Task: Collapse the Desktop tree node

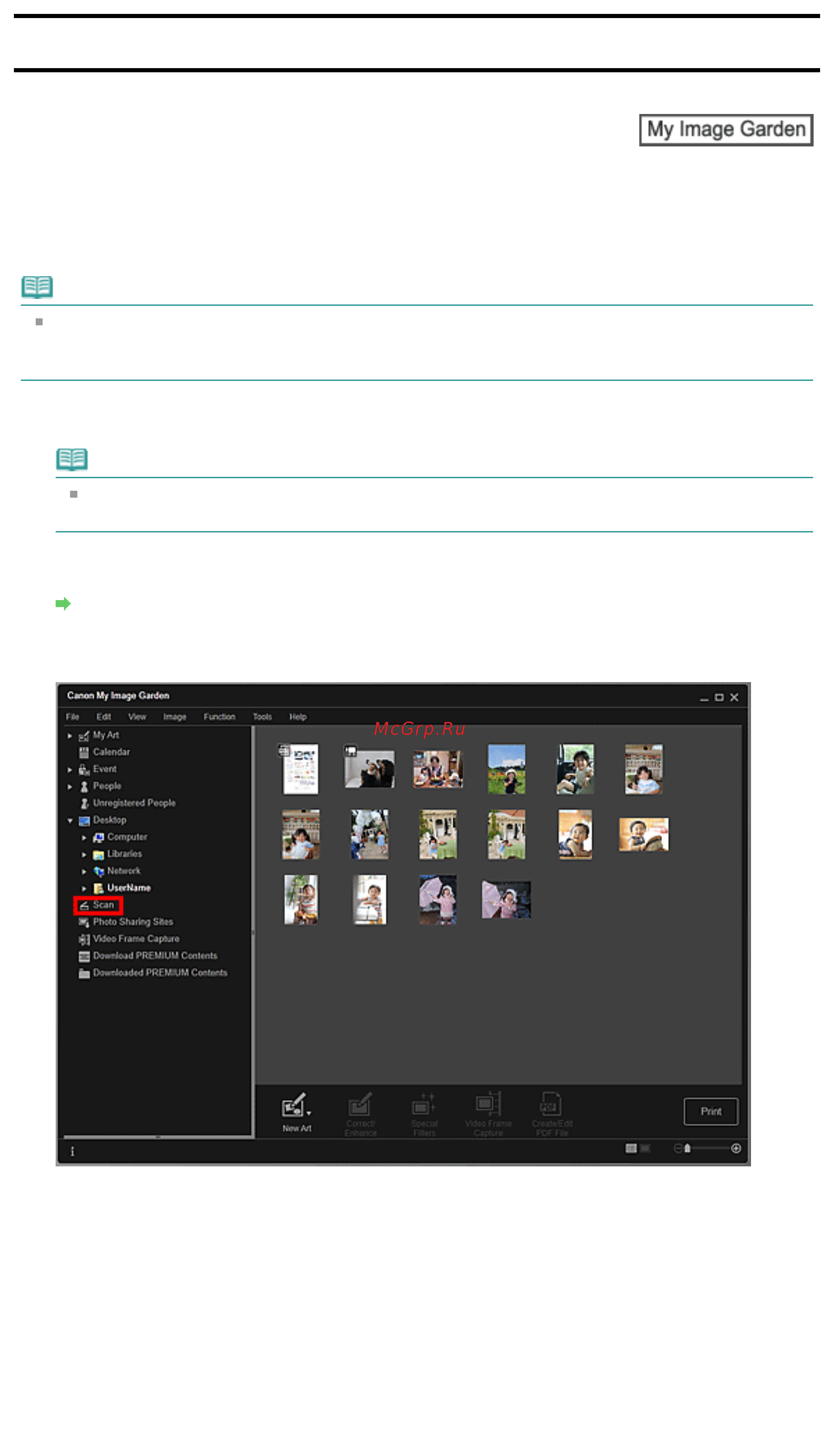Action: tap(70, 821)
